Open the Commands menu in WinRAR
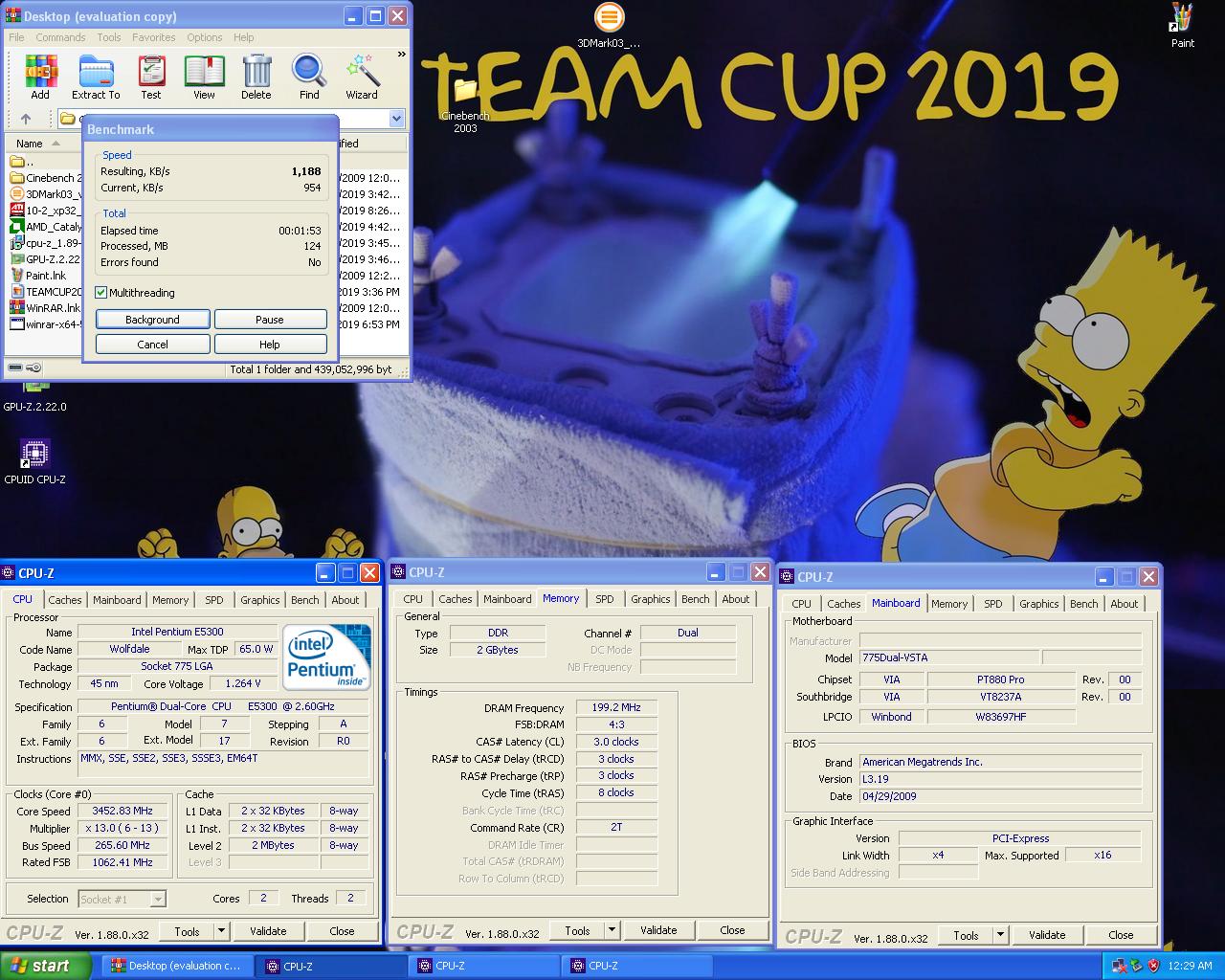 point(60,37)
